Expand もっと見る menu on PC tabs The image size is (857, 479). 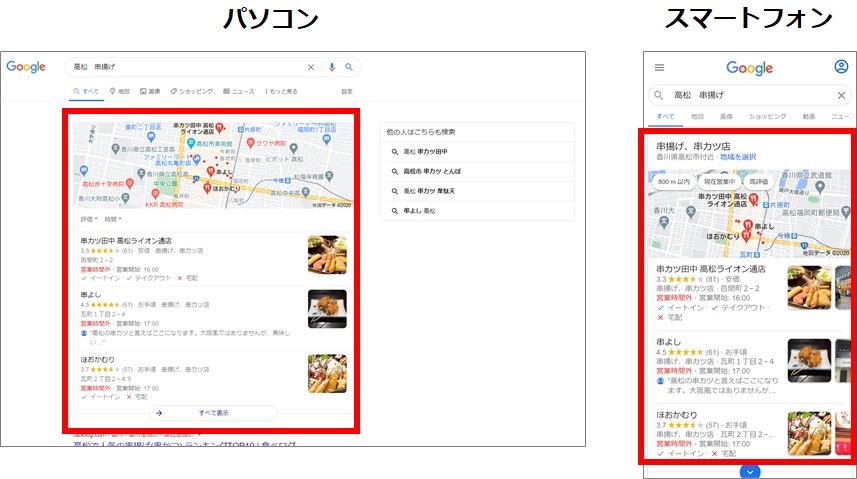(x=281, y=91)
